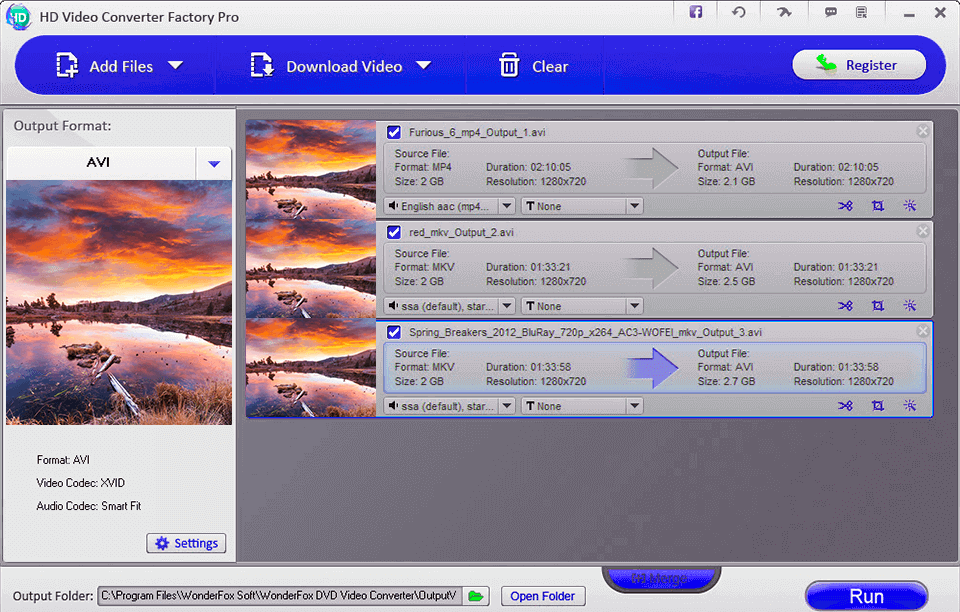Uncheck the Furious_6_mp4_Output_1.avi selection box
The image size is (960, 612).
click(393, 131)
